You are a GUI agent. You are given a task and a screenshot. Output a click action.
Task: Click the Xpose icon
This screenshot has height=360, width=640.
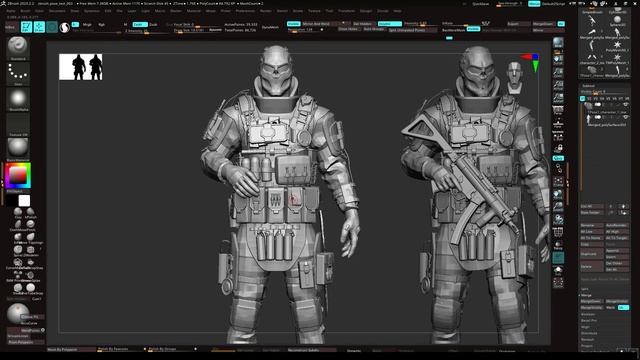(558, 282)
